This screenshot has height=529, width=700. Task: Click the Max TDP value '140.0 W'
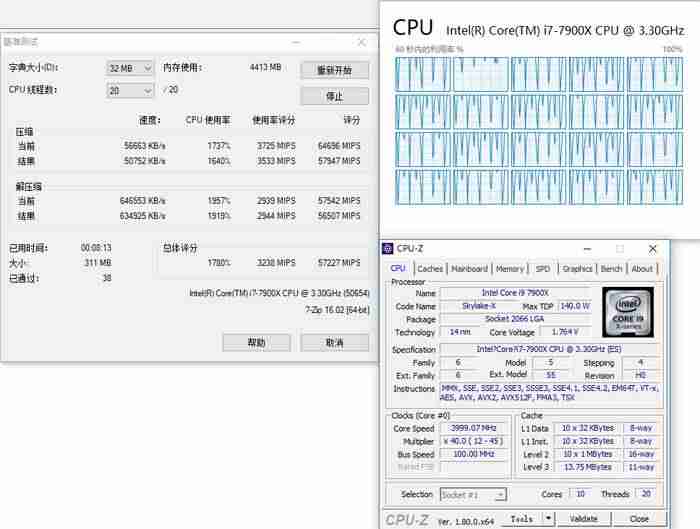pyautogui.click(x=575, y=306)
